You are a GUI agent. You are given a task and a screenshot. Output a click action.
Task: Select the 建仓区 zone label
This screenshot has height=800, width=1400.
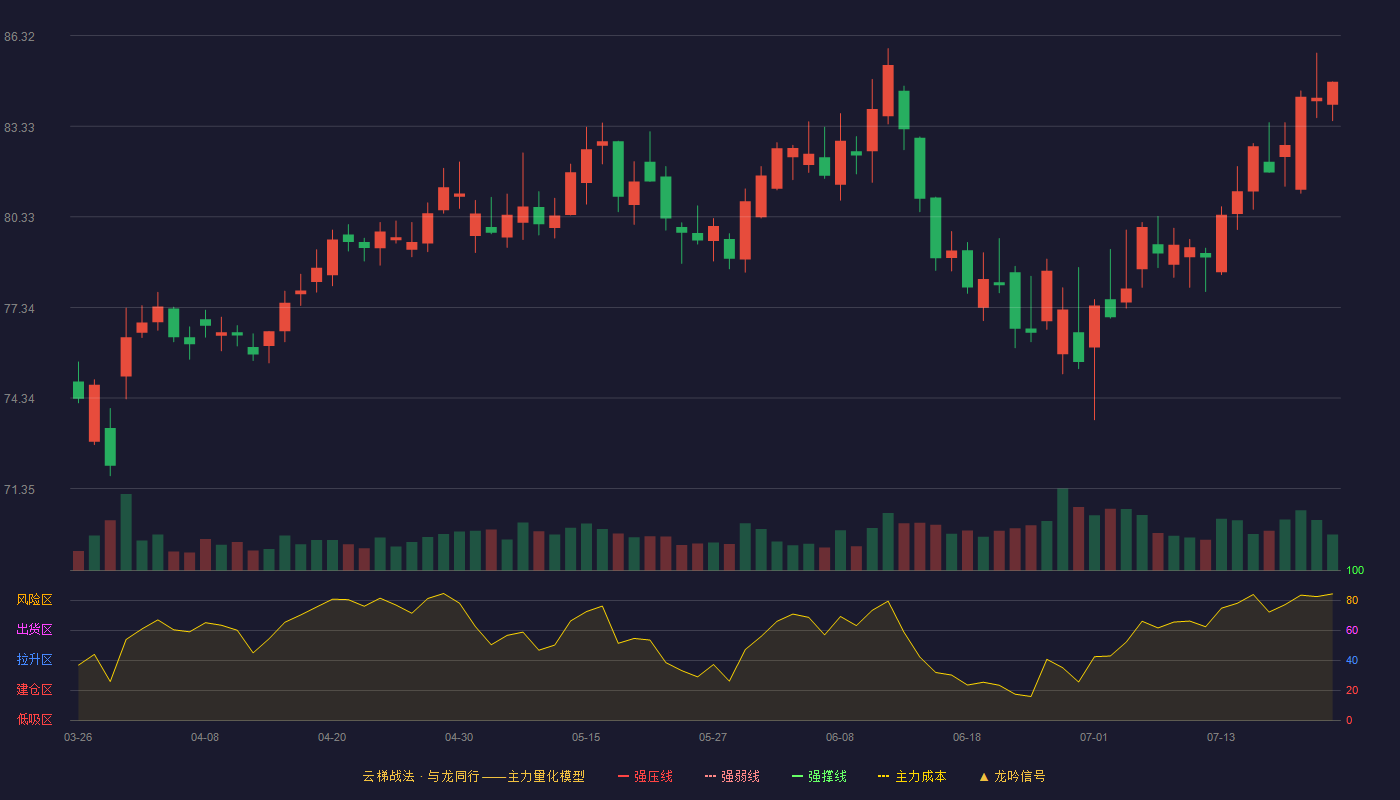pos(34,690)
